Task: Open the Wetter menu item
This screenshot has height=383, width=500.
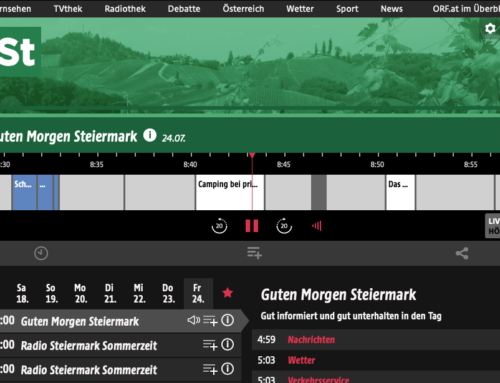Action: pos(300,9)
